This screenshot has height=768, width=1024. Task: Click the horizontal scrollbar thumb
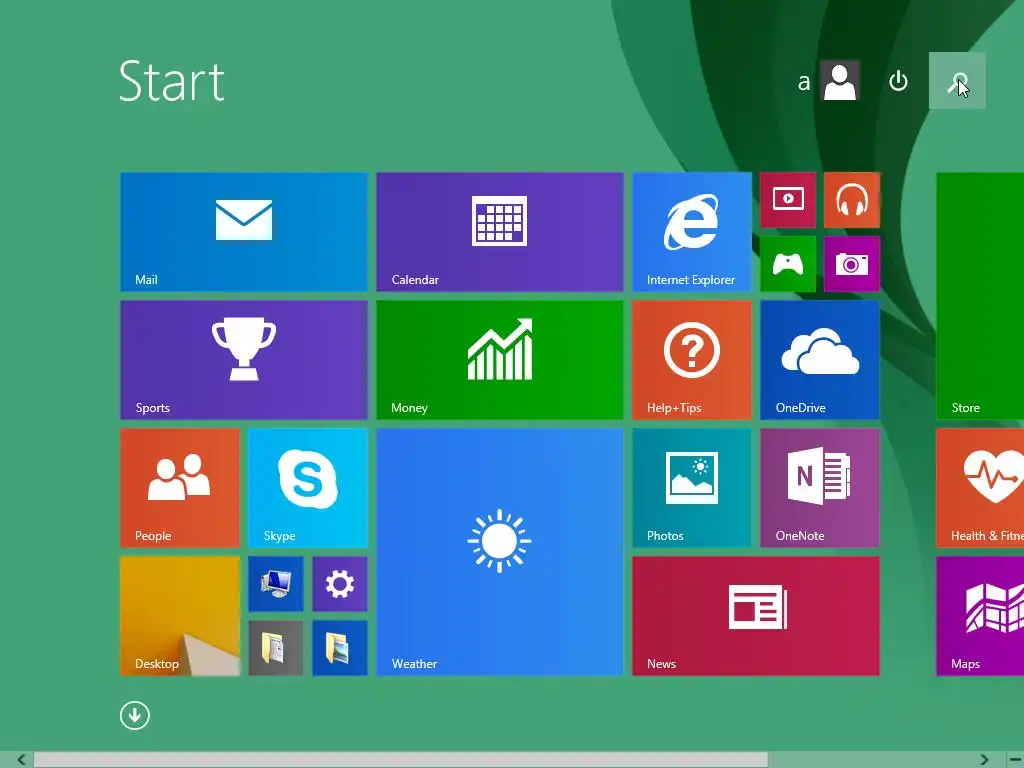coord(400,760)
